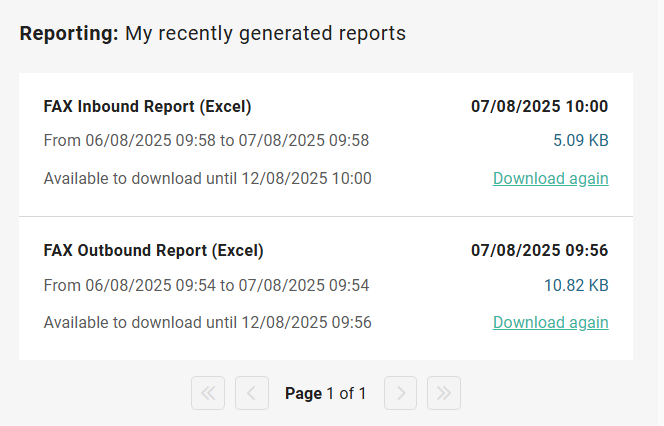Click divider between the two reports
Viewport: 664px width, 426px height.
pos(326,216)
